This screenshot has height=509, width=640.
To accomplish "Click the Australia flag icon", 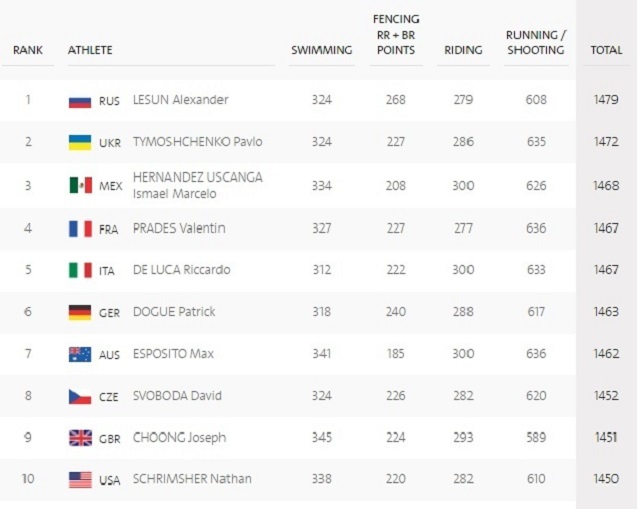I will pos(80,355).
